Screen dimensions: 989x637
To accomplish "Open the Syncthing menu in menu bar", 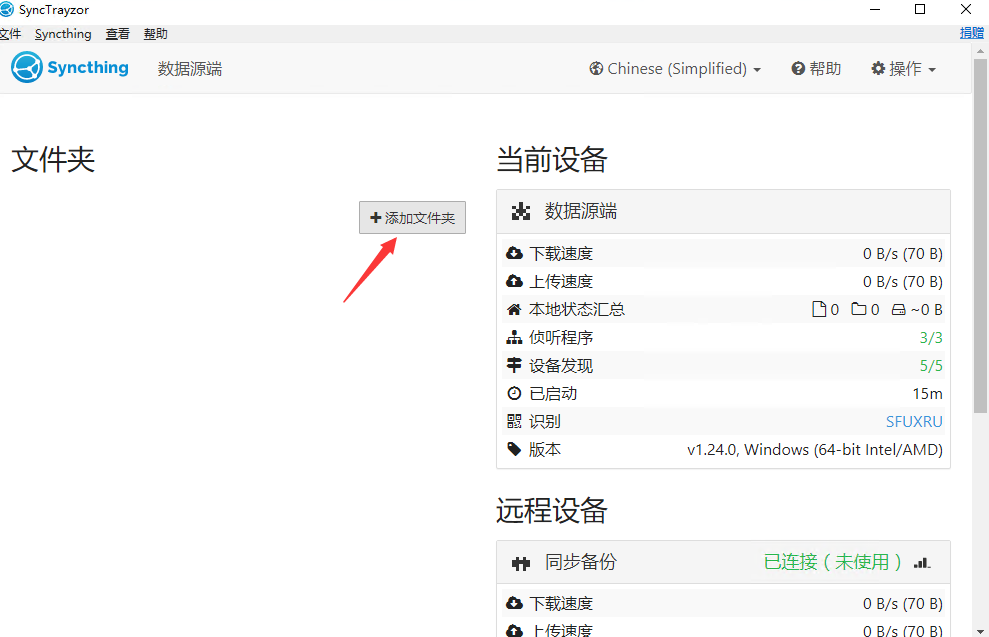I will pyautogui.click(x=63, y=34).
